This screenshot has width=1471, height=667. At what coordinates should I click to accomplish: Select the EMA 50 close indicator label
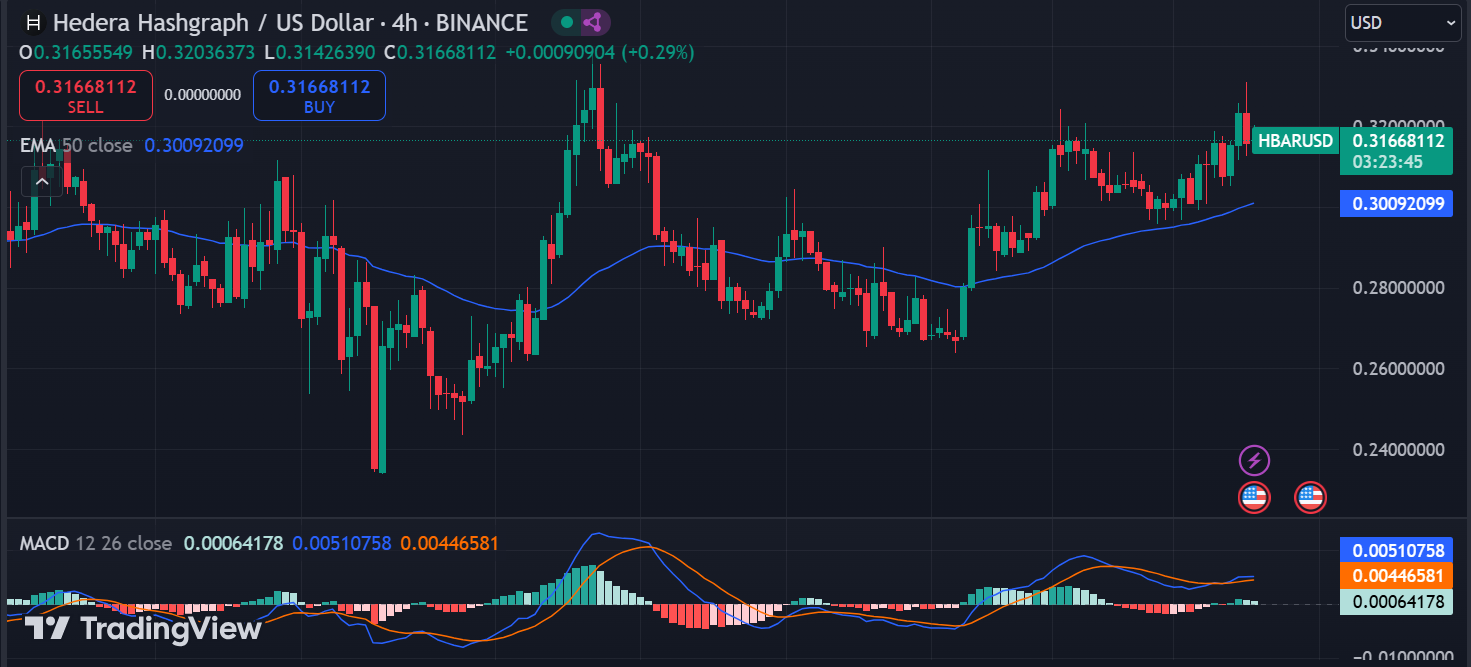point(76,145)
